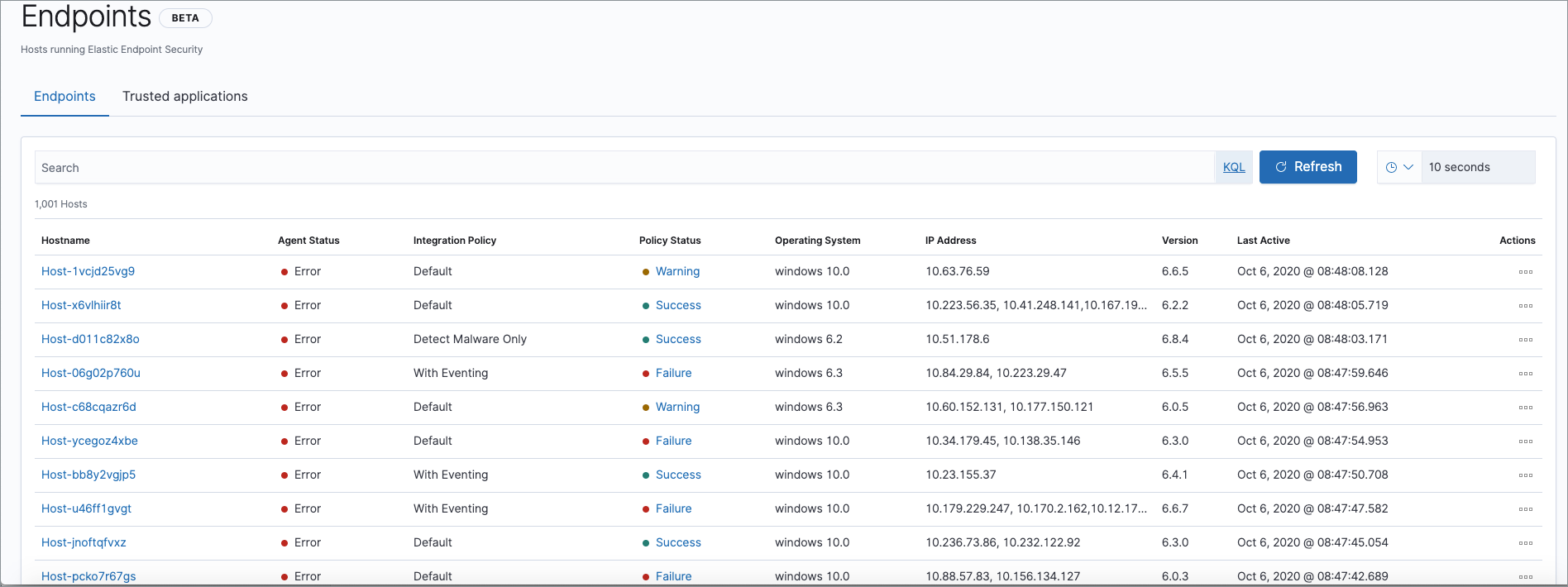1568x587 pixels.
Task: Open the Host-pcko7r67gs hostname link
Action: pyautogui.click(x=88, y=576)
